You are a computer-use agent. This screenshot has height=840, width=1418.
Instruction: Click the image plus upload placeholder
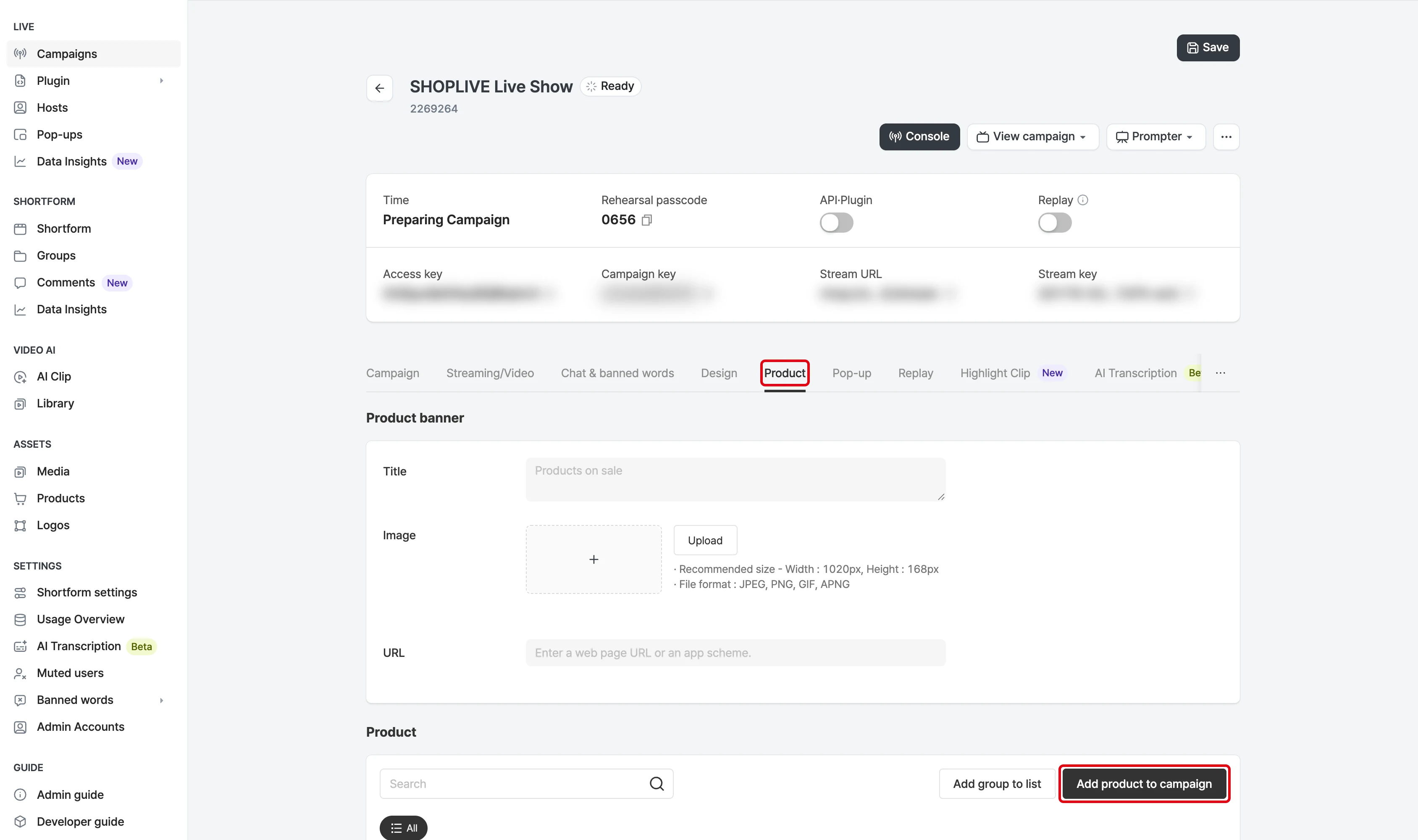coord(593,559)
